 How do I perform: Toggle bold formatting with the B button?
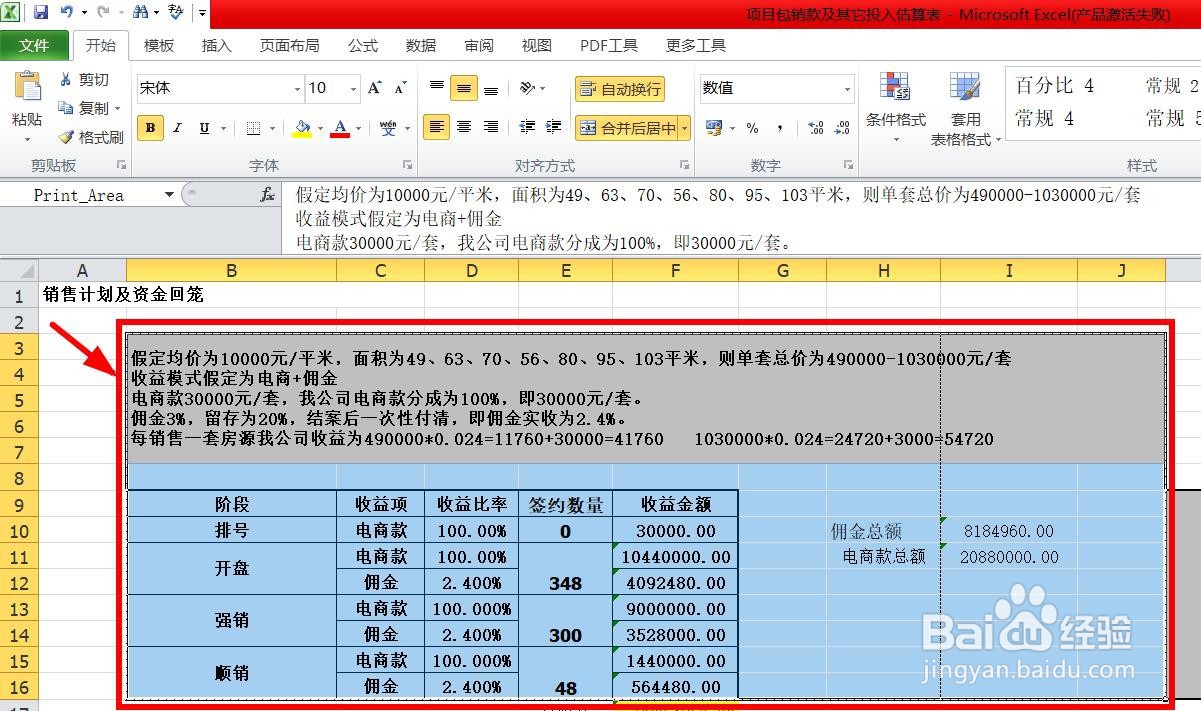[x=149, y=129]
